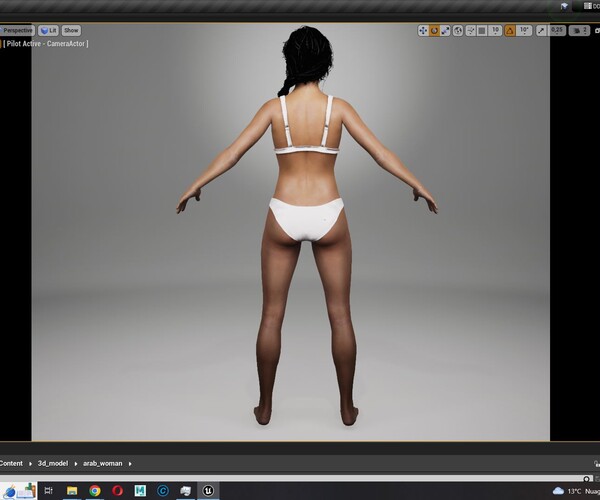
Task: Open the Perspective viewport type menu
Action: coord(17,30)
